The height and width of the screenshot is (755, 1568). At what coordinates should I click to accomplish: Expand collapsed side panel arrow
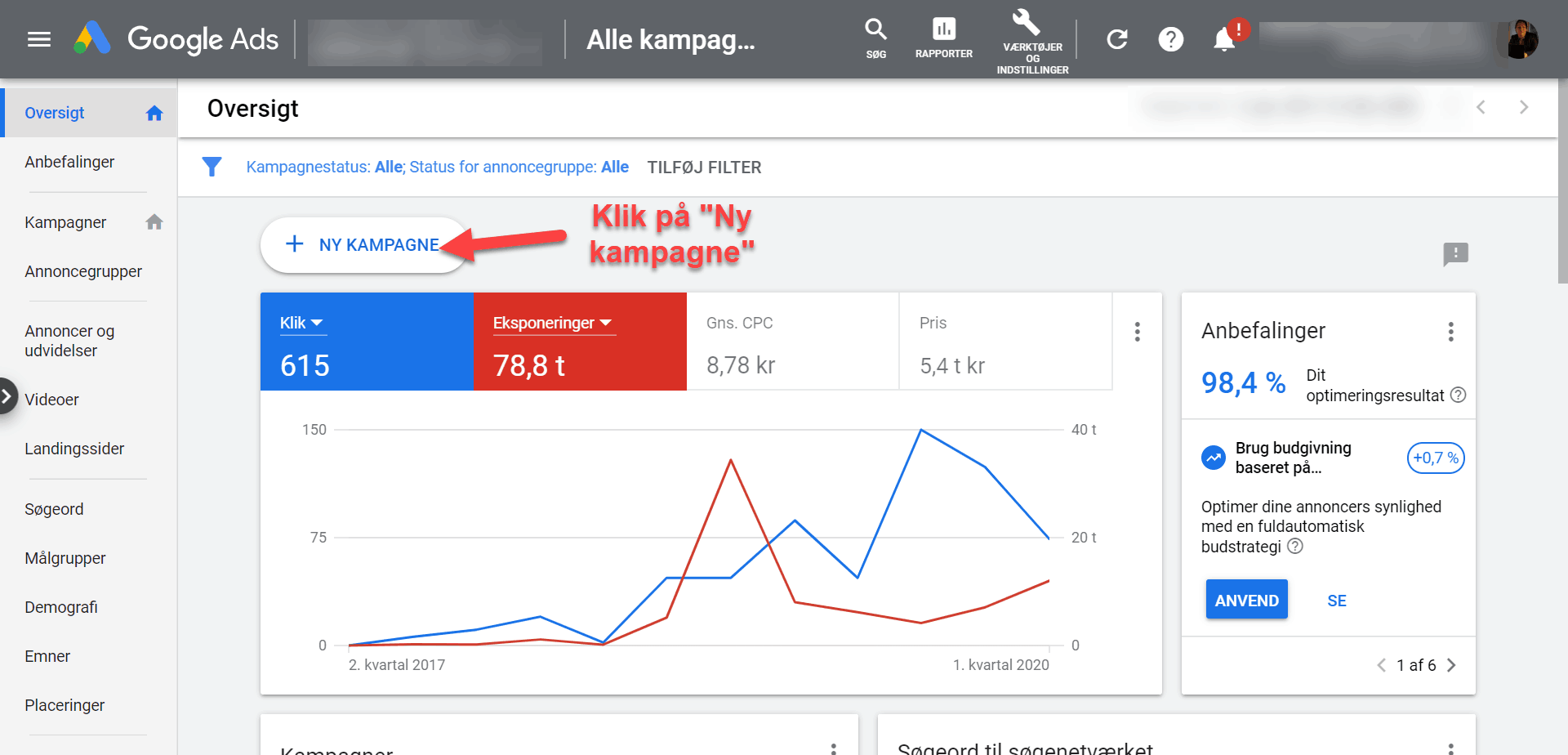(7, 396)
